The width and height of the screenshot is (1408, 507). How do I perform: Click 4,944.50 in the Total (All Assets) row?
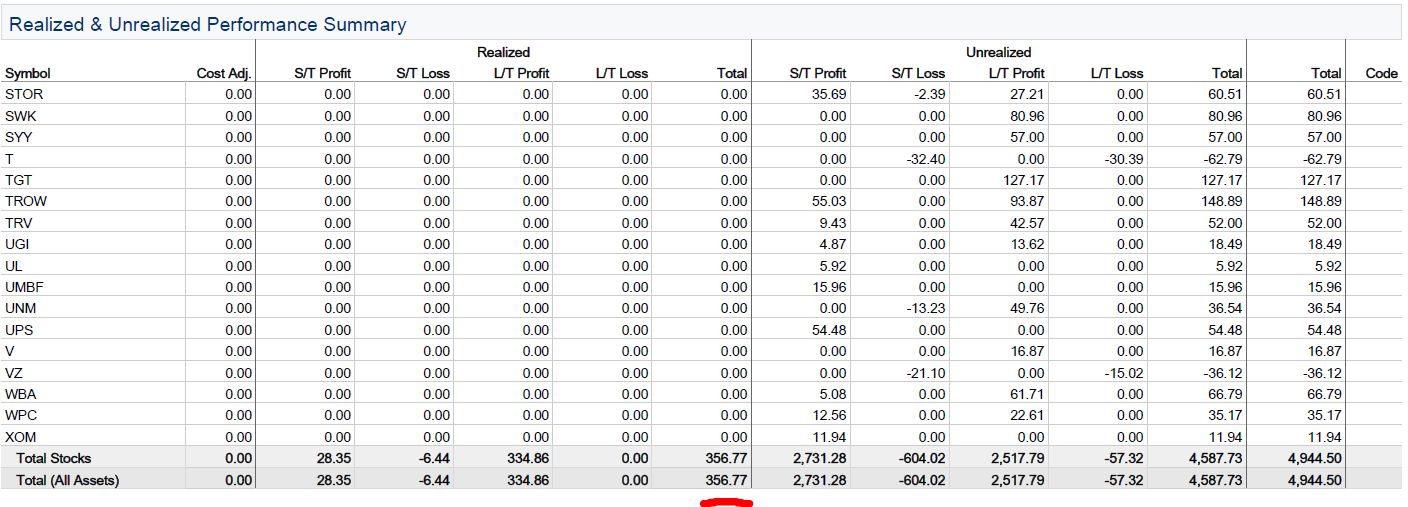[x=1313, y=480]
